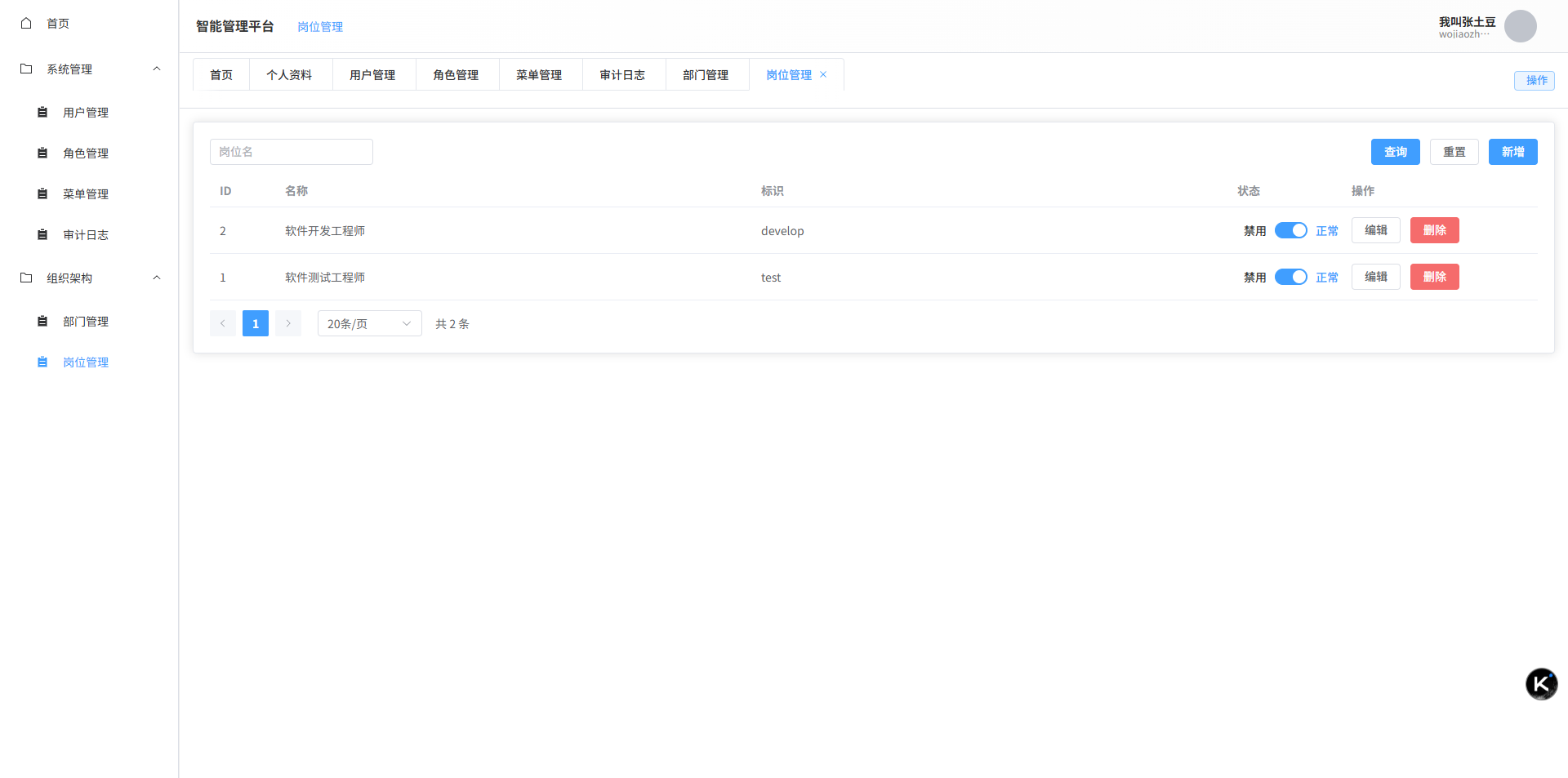Screen dimensions: 1568x778
Task: Open the floating K assistant icon
Action: (1541, 684)
